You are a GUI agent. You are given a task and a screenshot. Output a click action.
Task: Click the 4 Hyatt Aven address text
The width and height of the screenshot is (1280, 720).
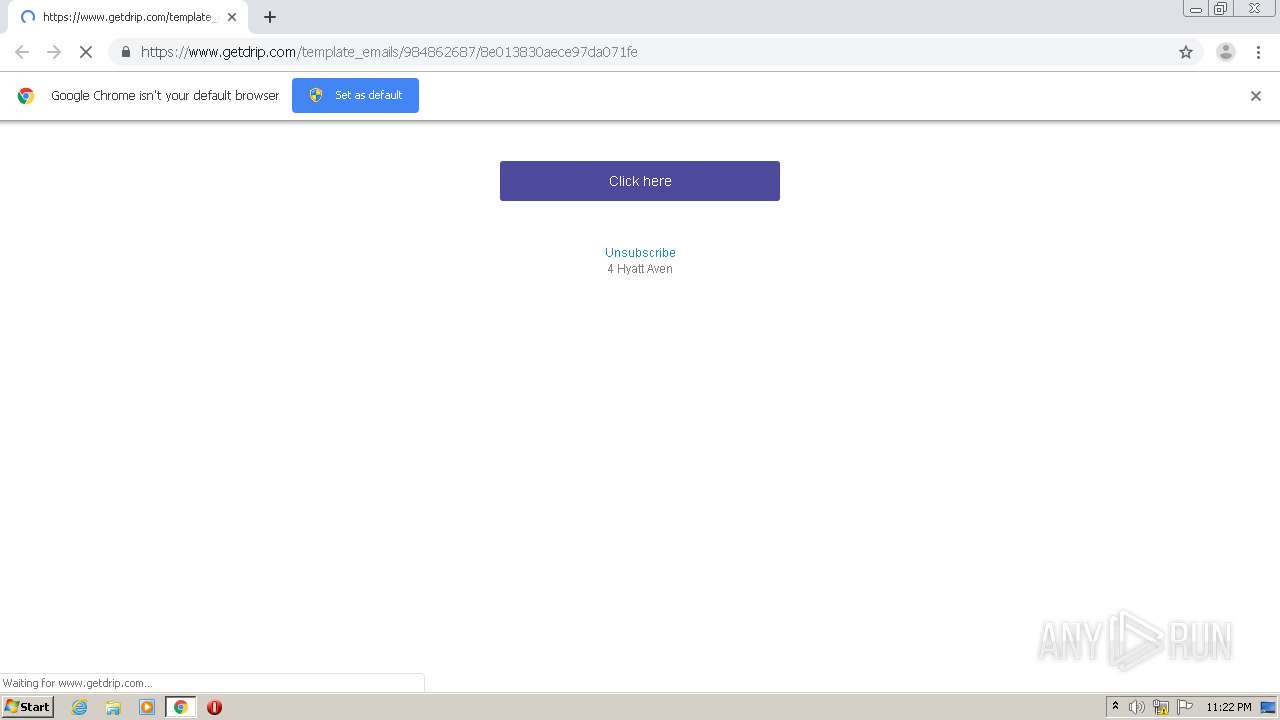coord(640,269)
